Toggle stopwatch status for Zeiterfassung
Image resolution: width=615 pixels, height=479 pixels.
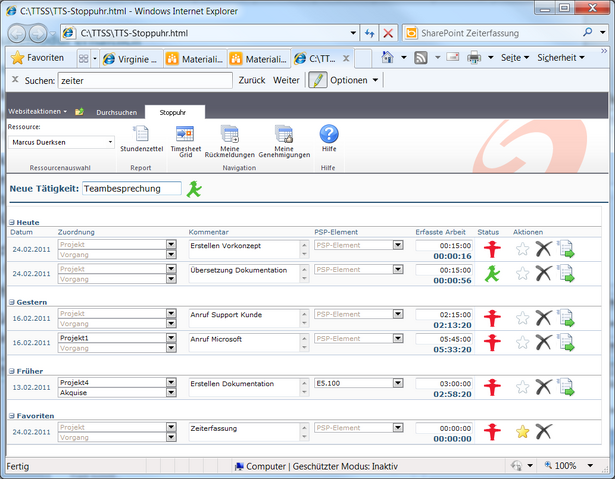[x=492, y=432]
